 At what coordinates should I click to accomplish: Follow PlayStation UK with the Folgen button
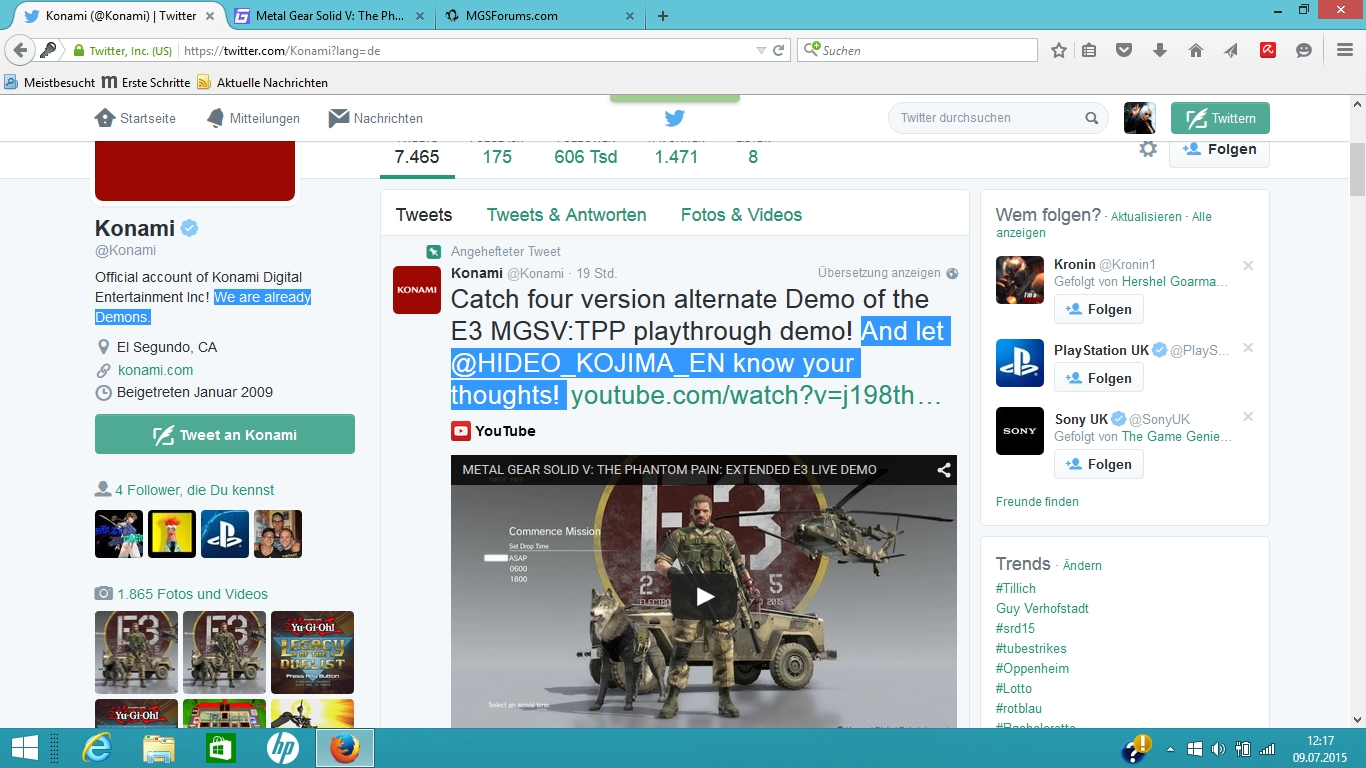(x=1098, y=378)
